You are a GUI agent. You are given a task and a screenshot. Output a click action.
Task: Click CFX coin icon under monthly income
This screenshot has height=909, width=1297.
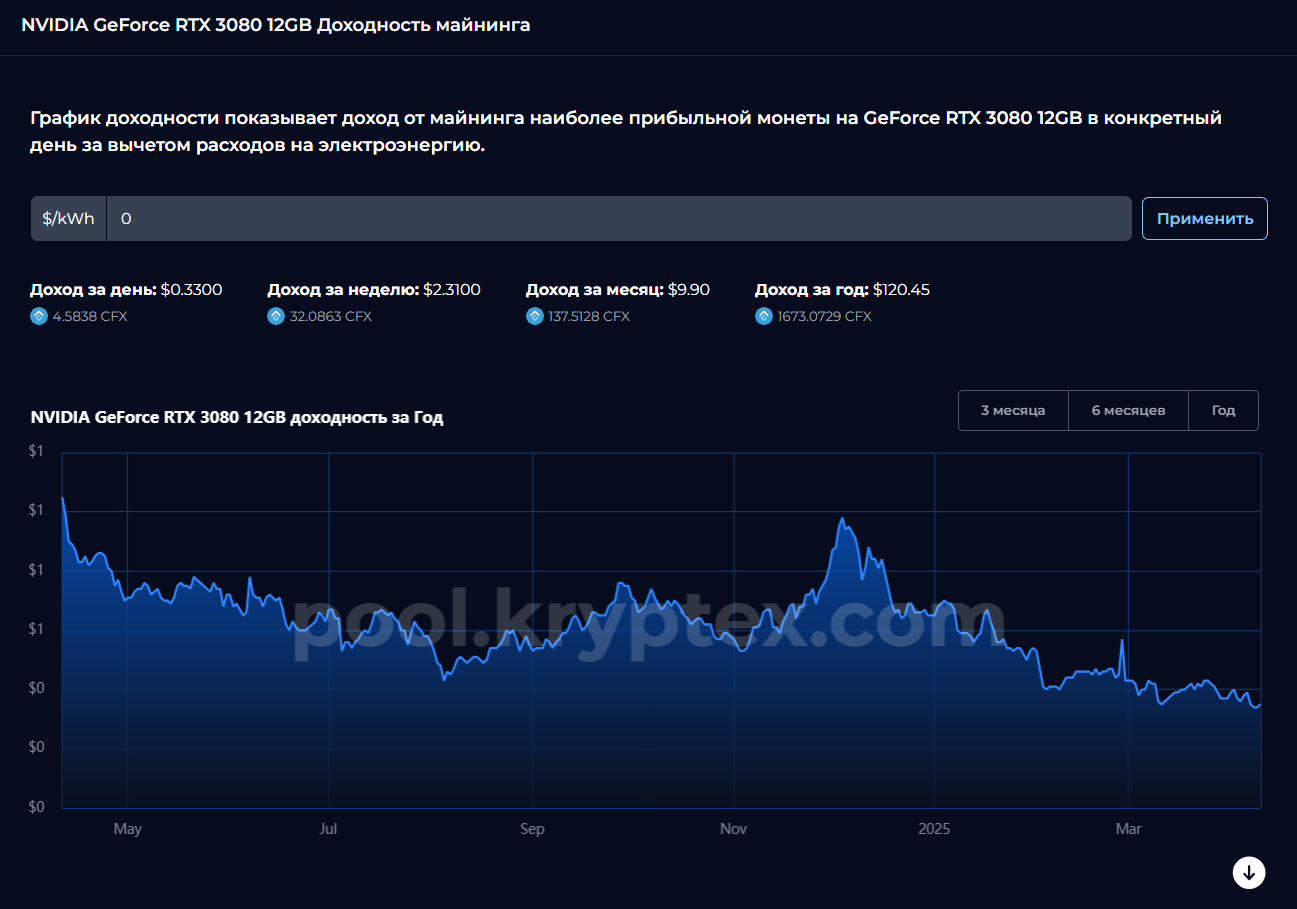tap(535, 316)
